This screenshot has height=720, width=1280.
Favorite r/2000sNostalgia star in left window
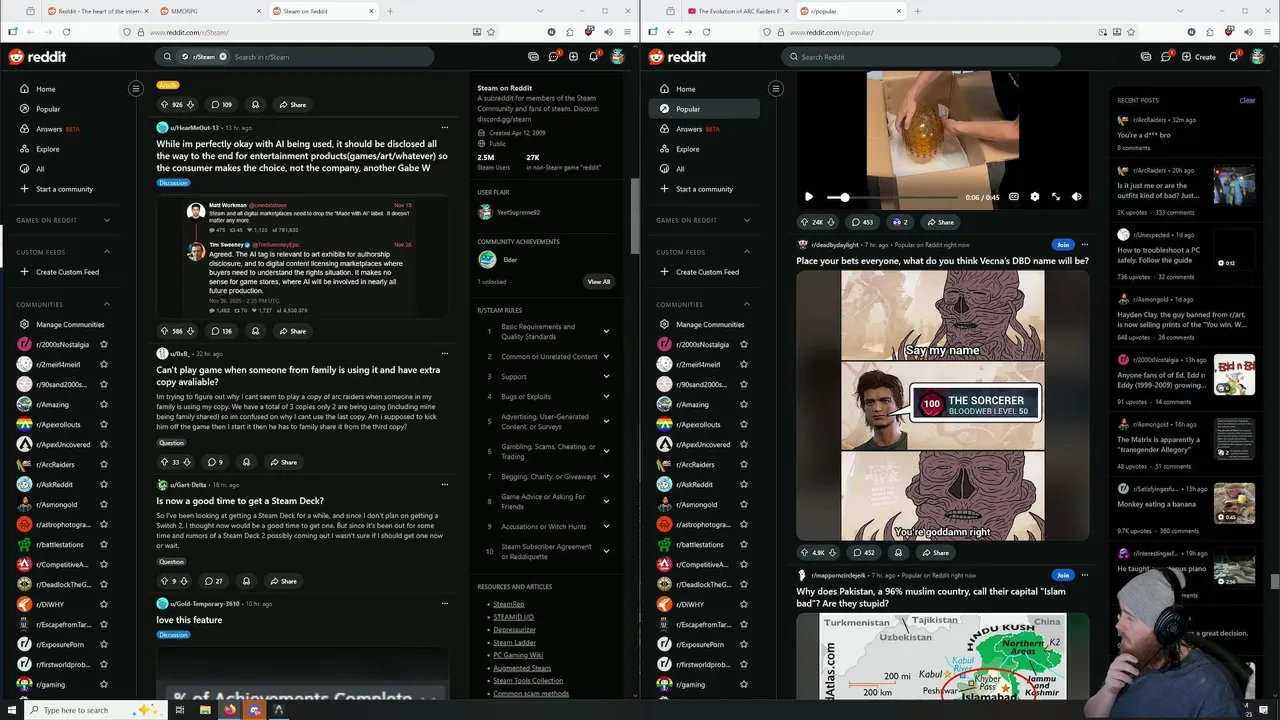[104, 344]
